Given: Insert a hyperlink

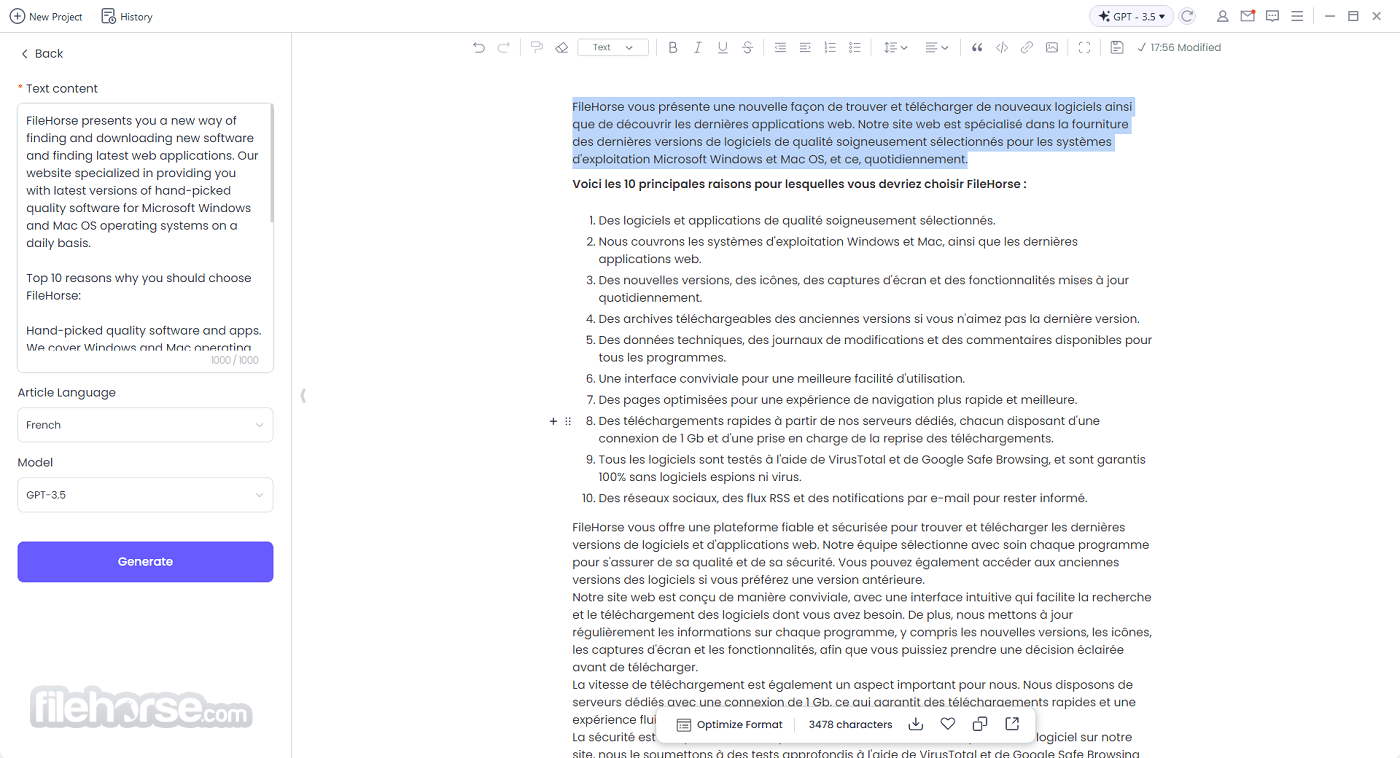Looking at the screenshot, I should click(1027, 47).
